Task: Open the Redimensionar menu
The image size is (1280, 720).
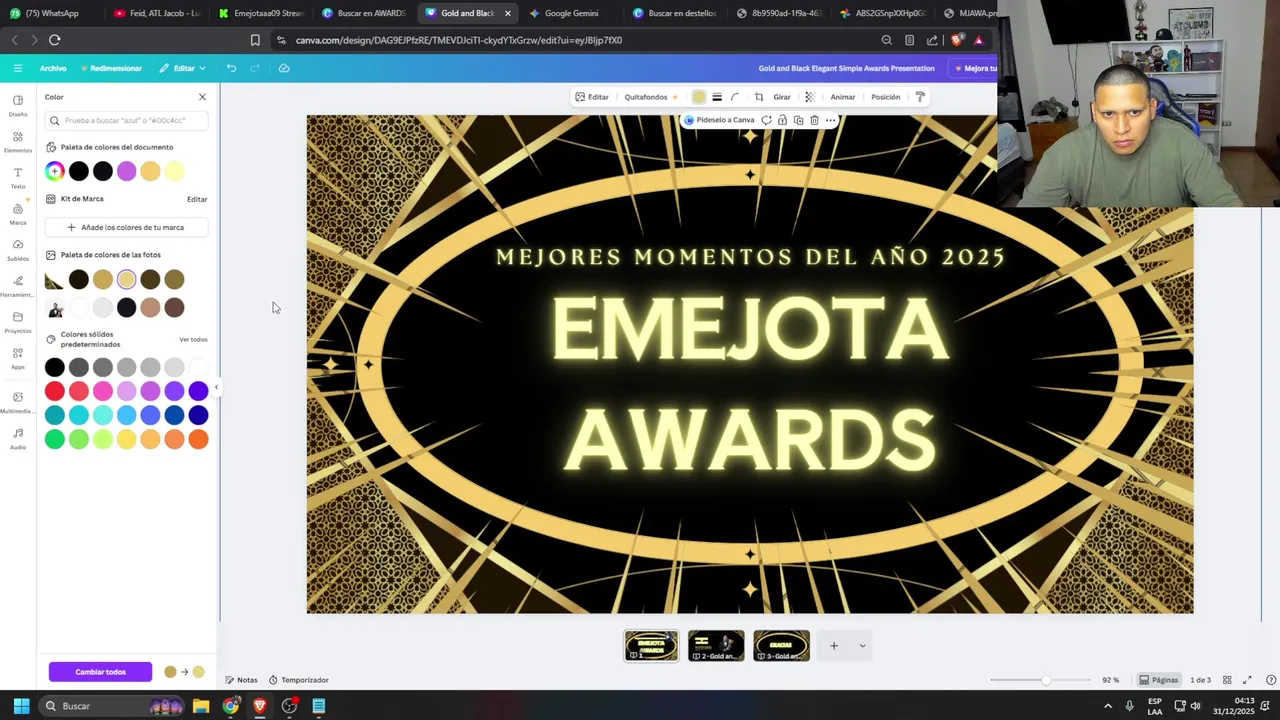Action: point(111,68)
